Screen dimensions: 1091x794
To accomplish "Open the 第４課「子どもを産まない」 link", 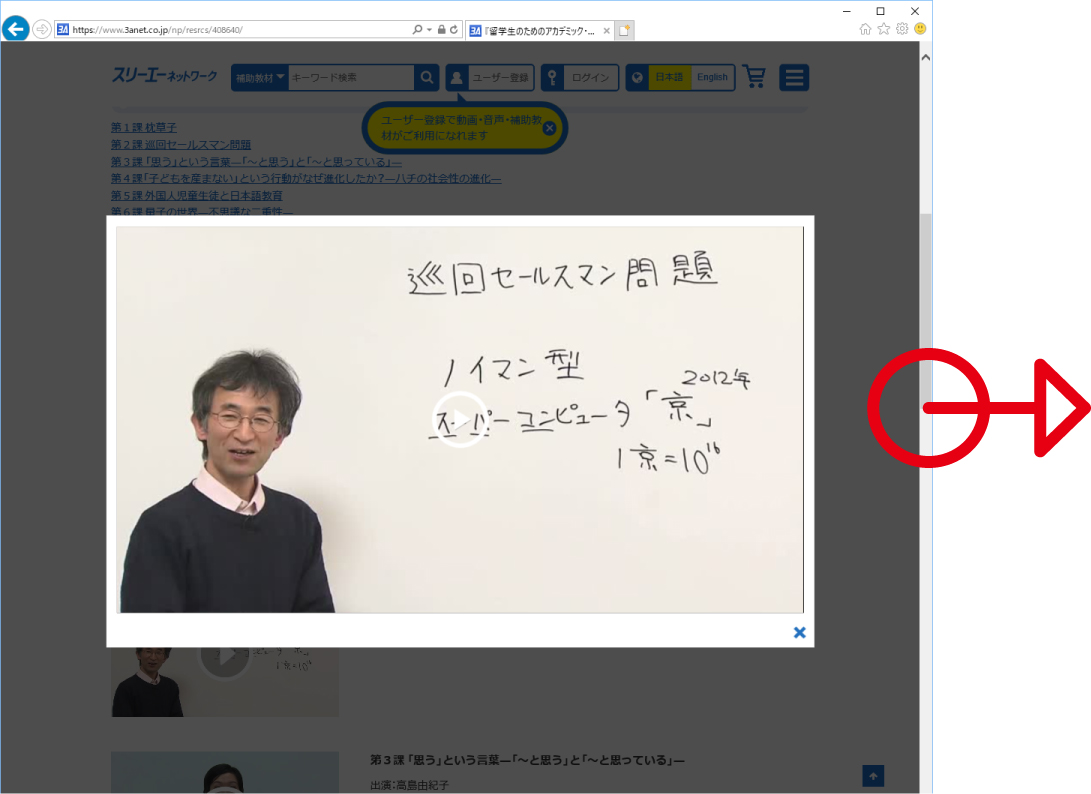I will click(306, 178).
